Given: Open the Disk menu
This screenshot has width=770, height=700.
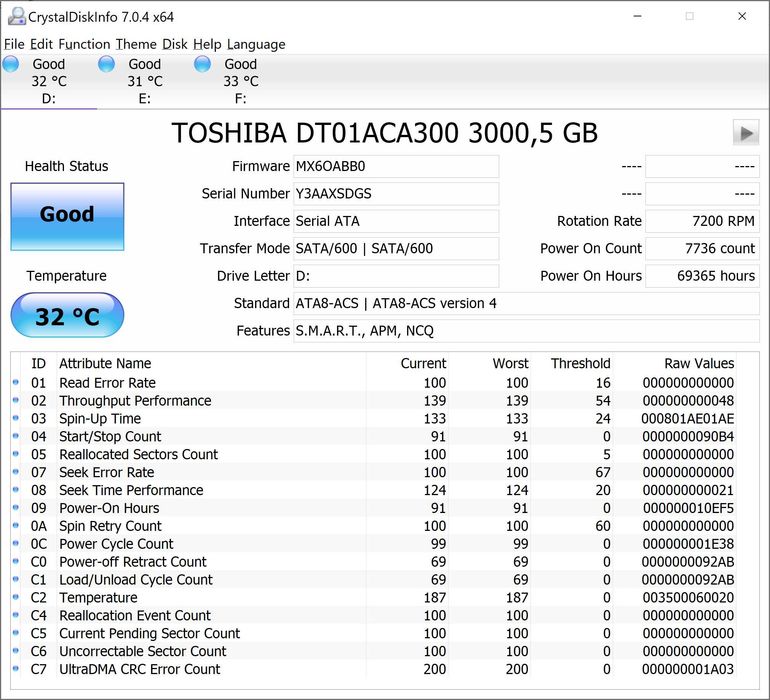Looking at the screenshot, I should click(175, 44).
